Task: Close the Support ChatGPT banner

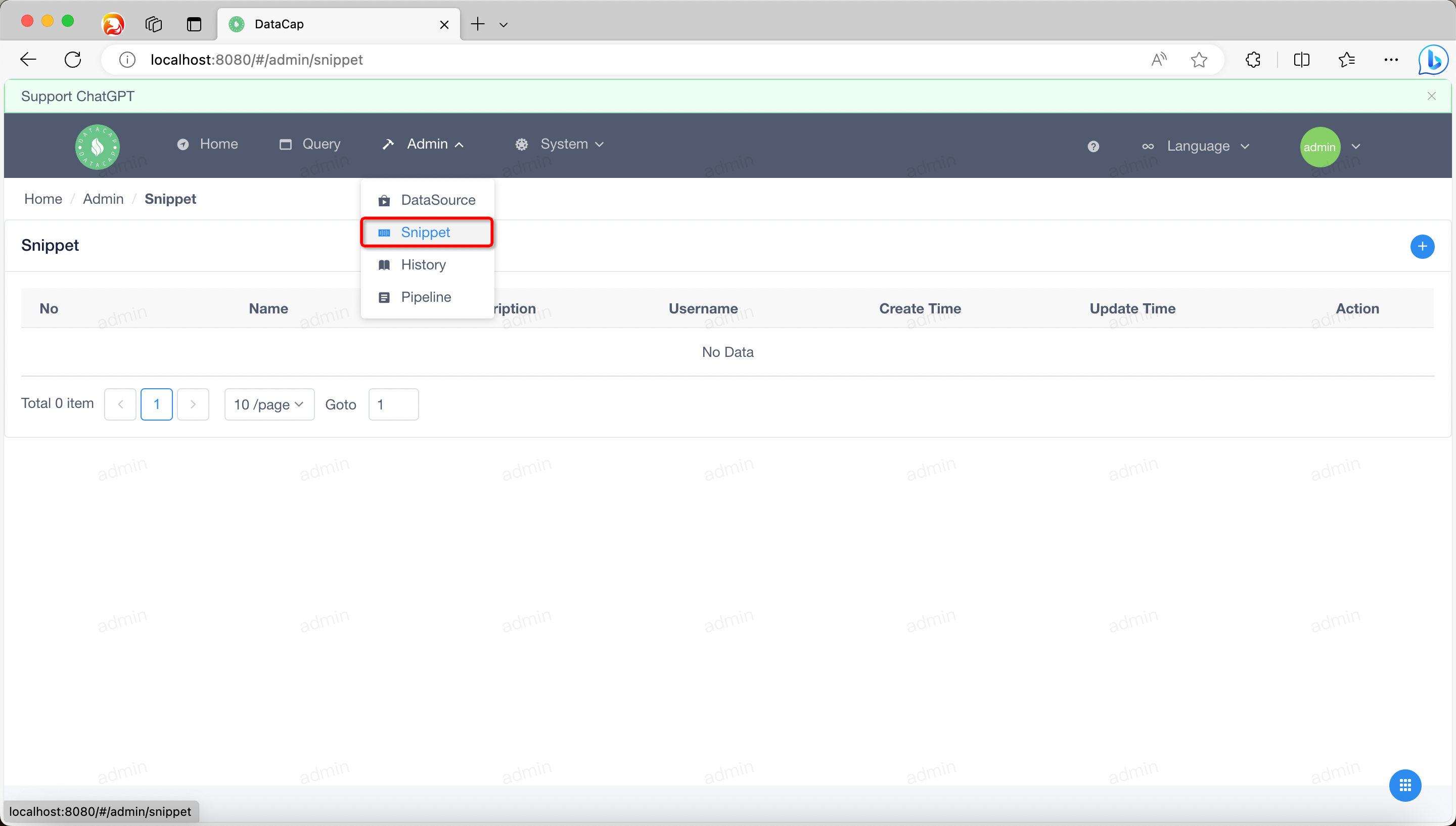Action: click(1431, 96)
